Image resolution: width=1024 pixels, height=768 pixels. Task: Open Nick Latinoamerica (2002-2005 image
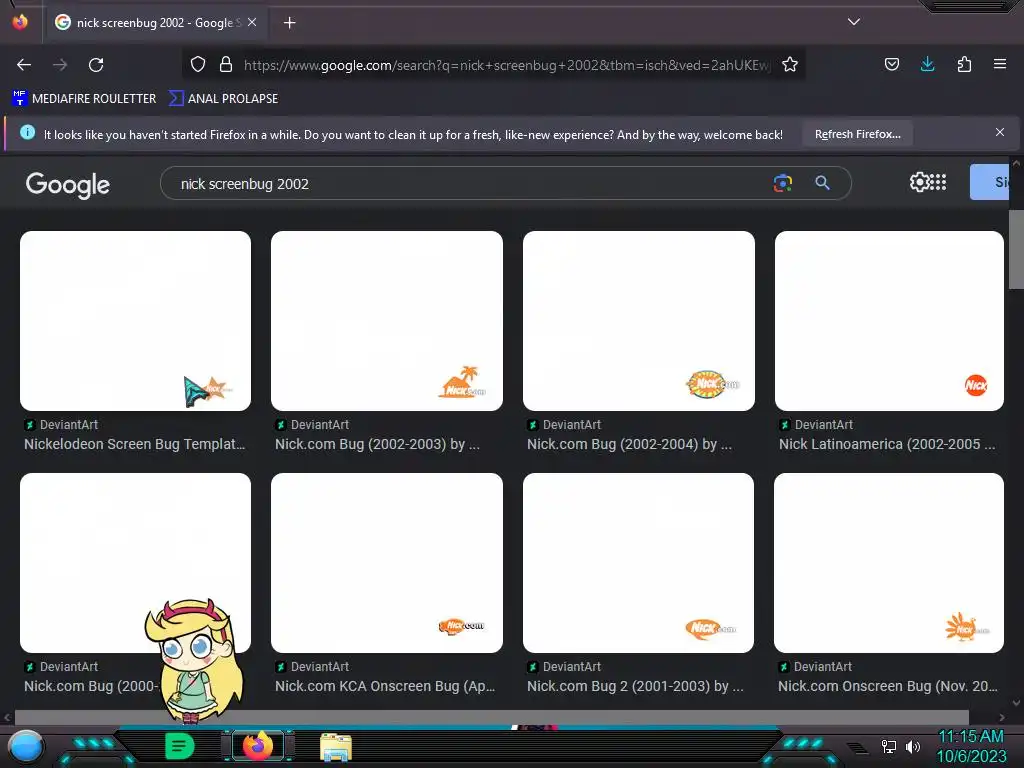(889, 321)
